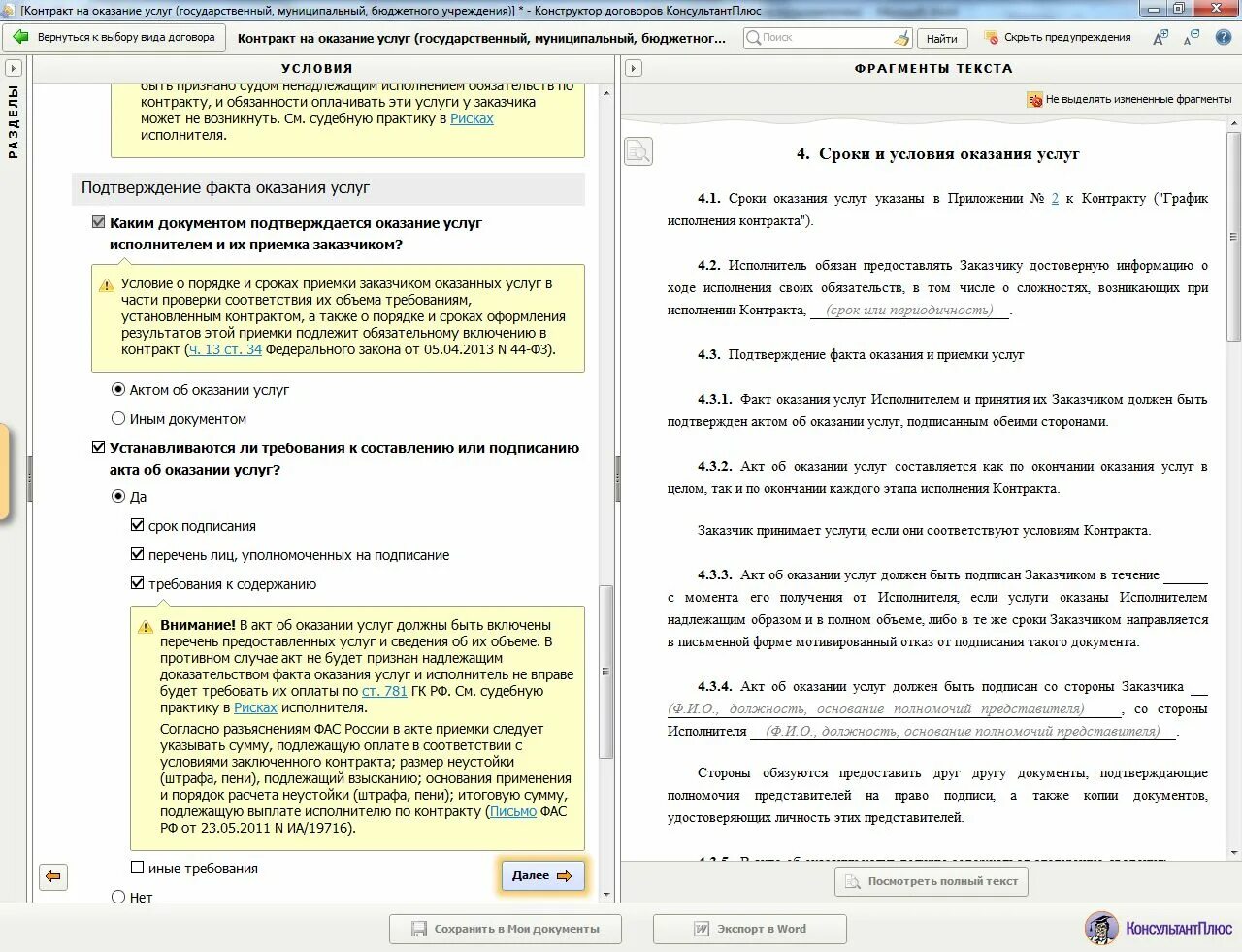The height and width of the screenshot is (952, 1242).
Task: Click the 'Найти' search button
Action: pos(941,39)
